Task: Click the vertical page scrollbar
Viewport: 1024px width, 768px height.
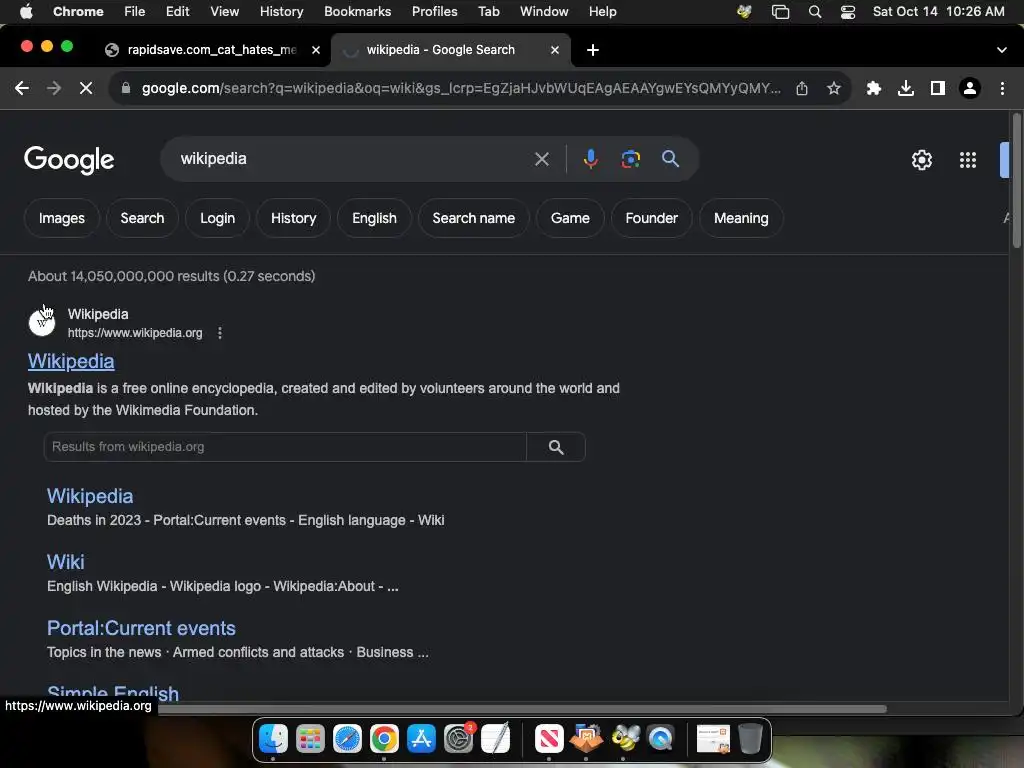Action: coord(1016,181)
